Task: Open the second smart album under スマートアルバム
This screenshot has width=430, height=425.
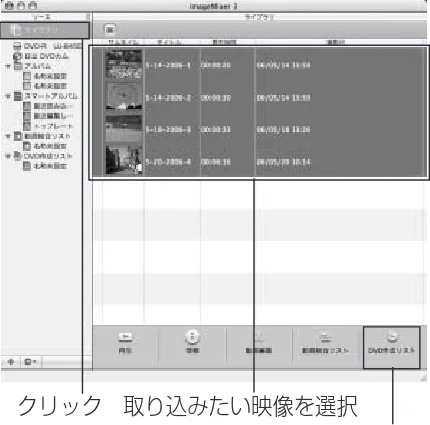Action: click(x=48, y=116)
